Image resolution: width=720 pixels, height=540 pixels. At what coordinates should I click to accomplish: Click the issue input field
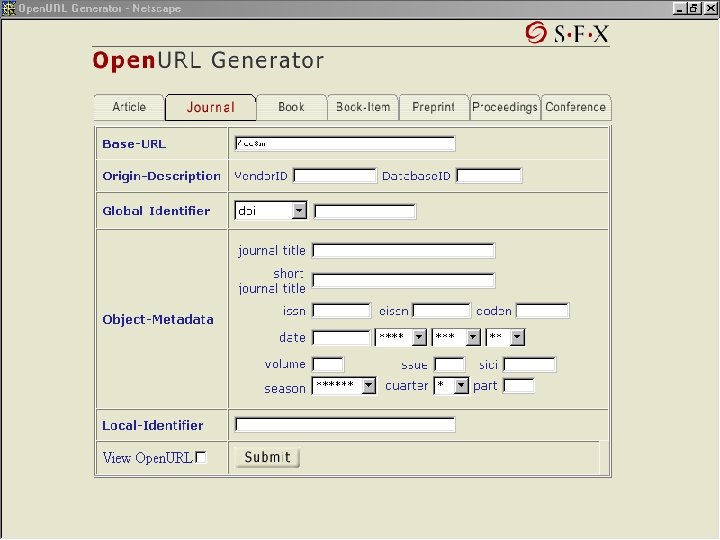[450, 365]
